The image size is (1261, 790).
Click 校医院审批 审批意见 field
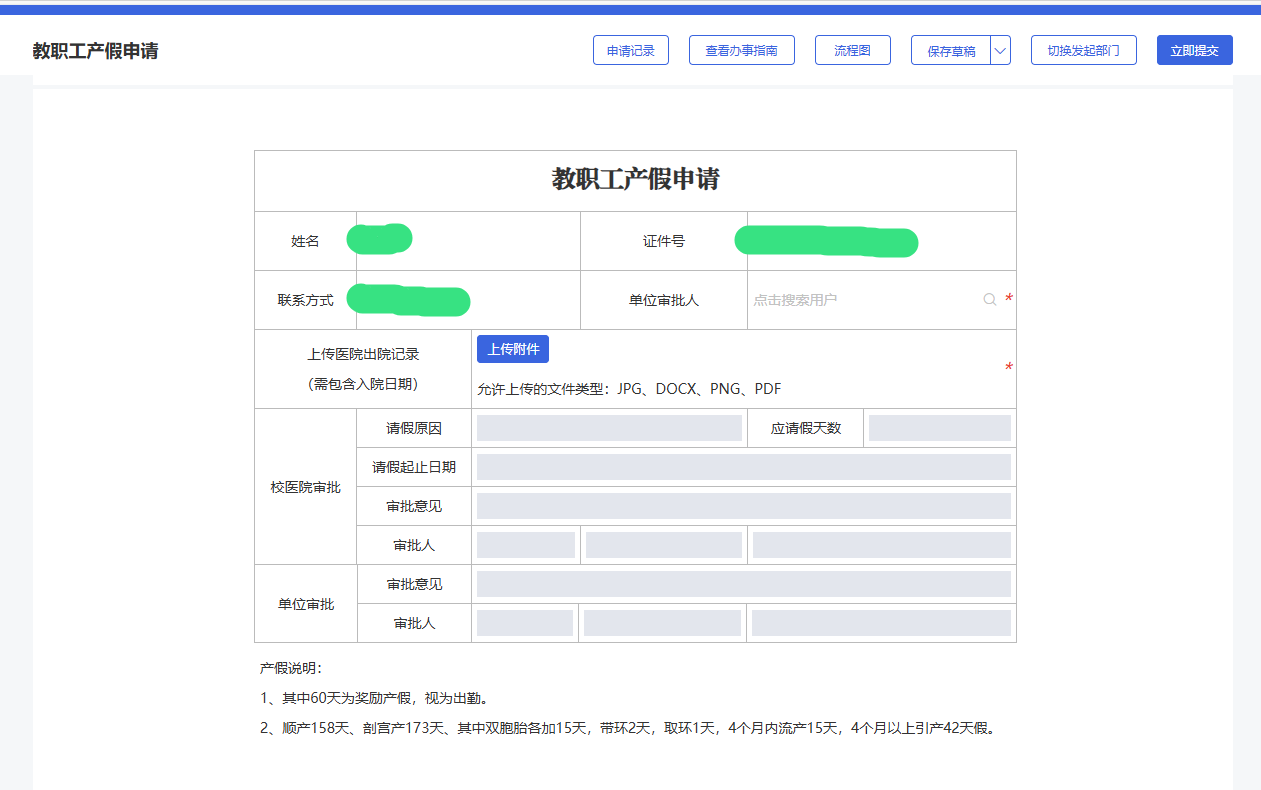click(x=743, y=506)
